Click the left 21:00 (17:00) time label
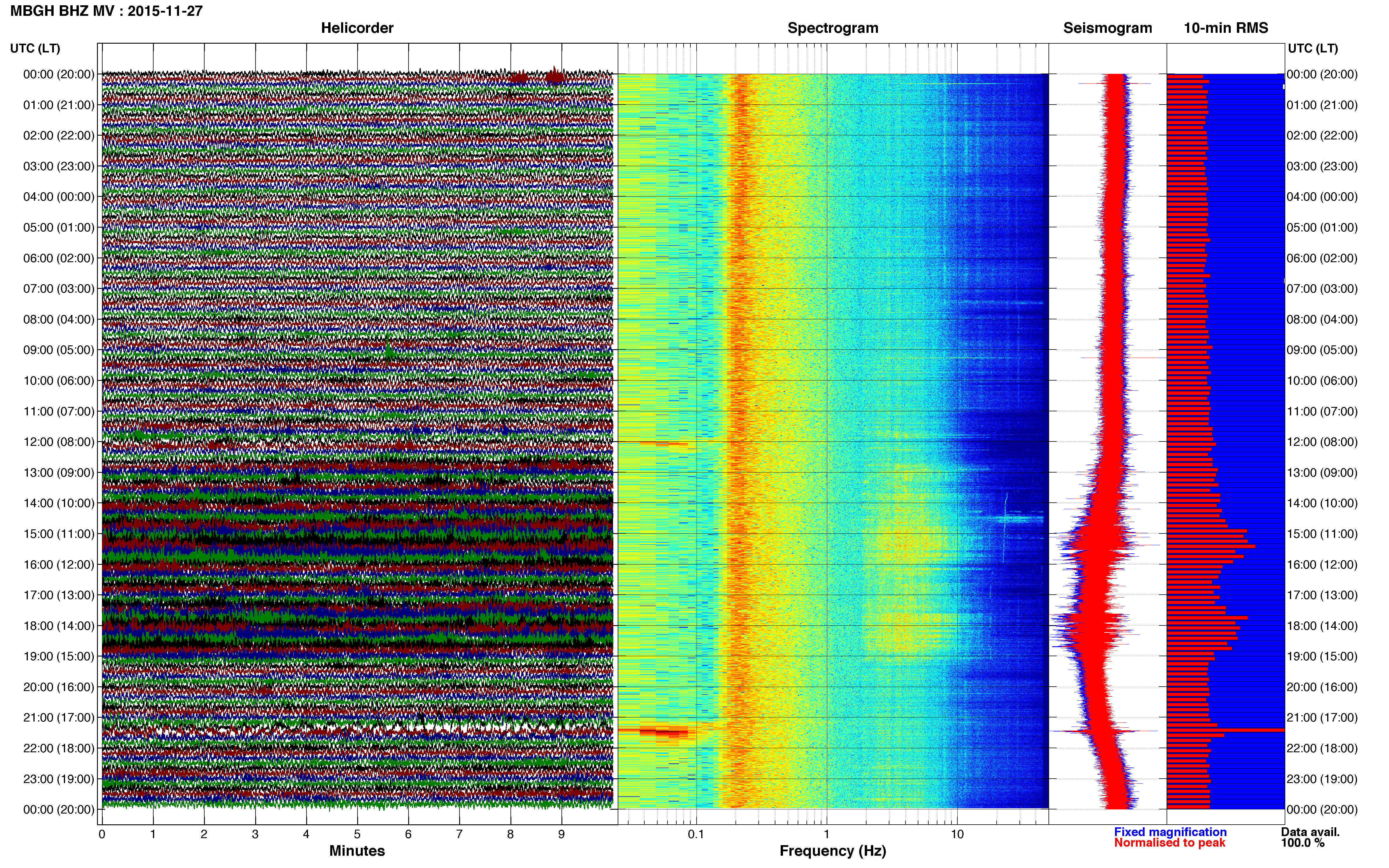Viewport: 1389px width, 868px height. tap(59, 718)
